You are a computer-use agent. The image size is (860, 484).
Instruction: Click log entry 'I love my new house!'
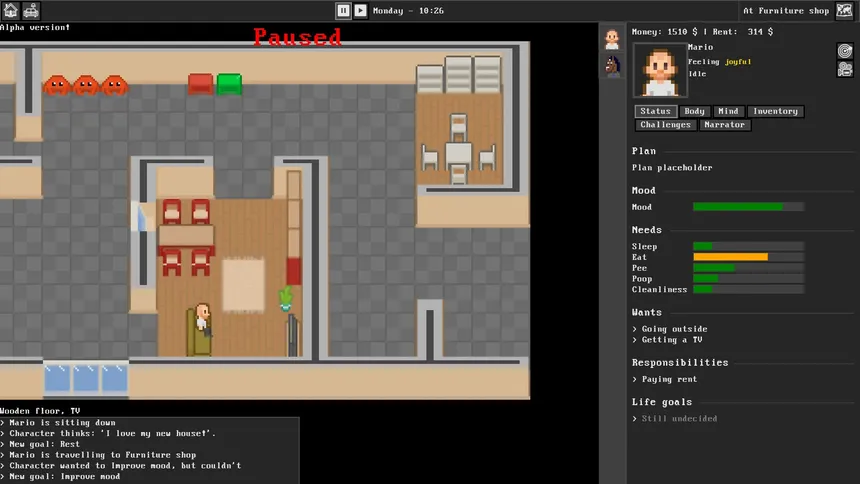(x=108, y=434)
